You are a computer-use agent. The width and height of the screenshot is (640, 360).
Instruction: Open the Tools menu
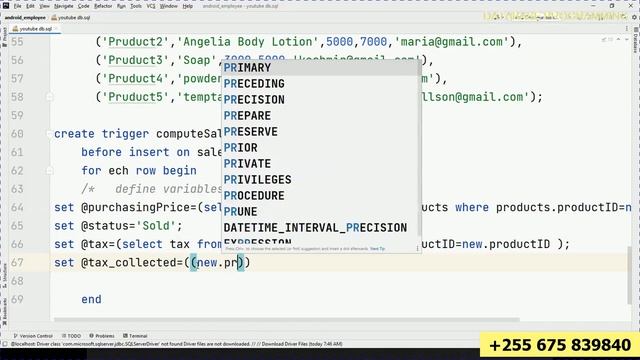coord(136,6)
